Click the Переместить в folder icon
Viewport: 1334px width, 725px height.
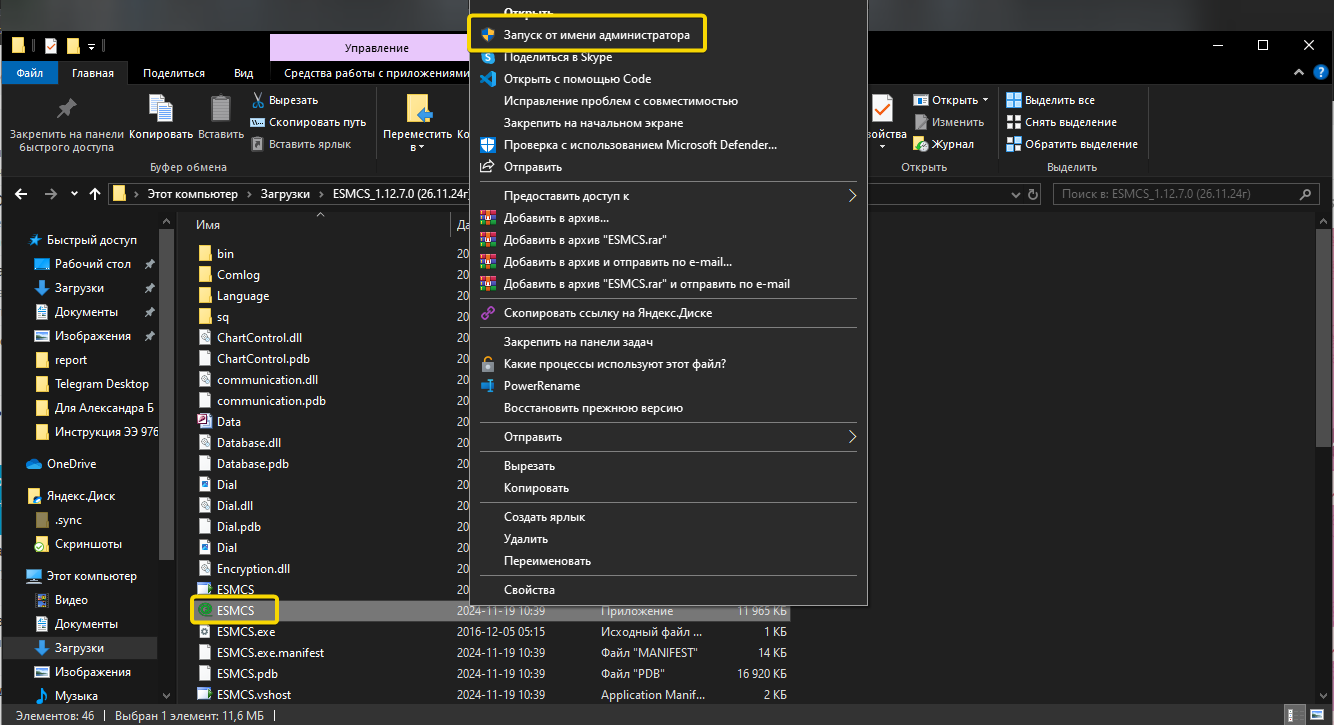point(418,108)
